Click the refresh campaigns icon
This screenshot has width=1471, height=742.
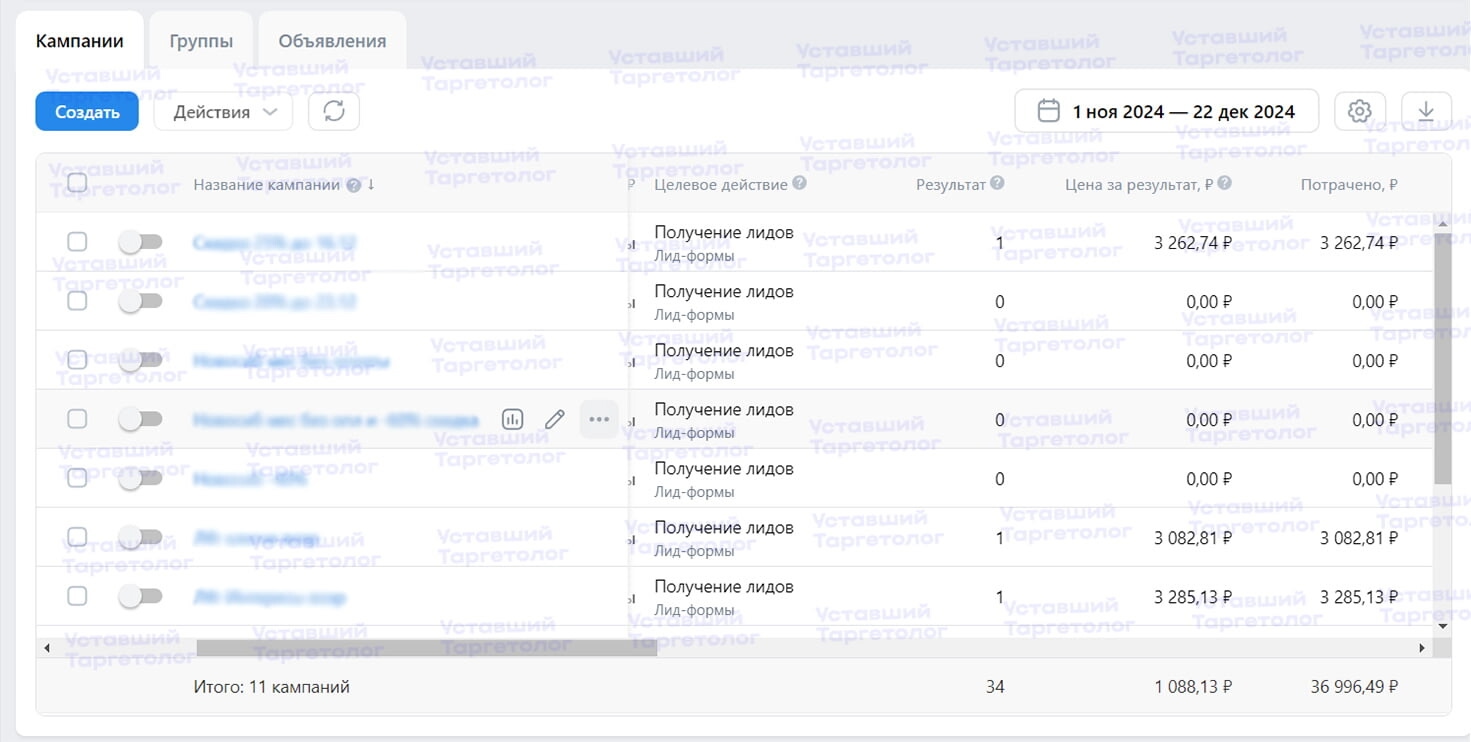click(x=334, y=112)
